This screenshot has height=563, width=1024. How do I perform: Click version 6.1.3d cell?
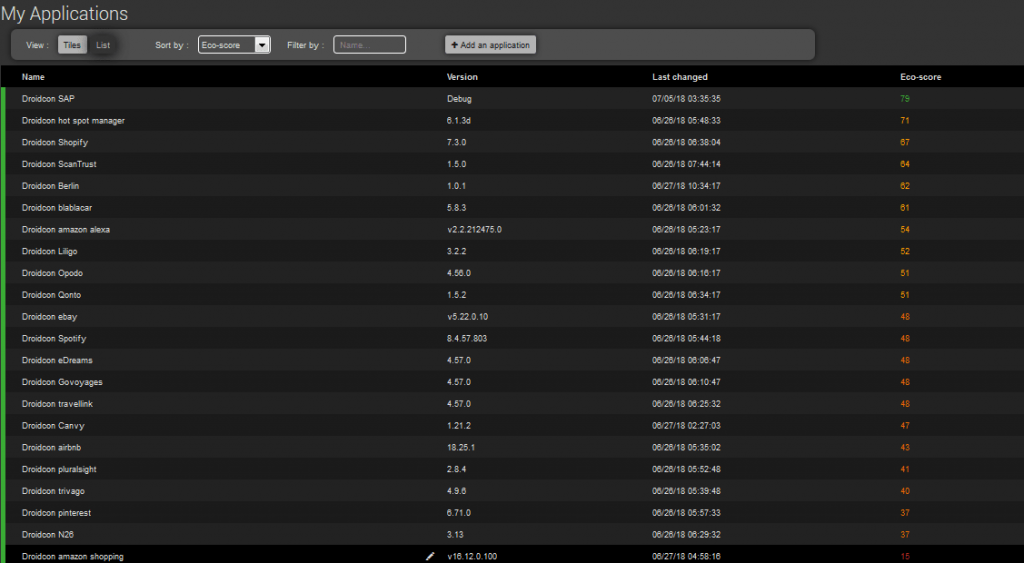coord(460,120)
